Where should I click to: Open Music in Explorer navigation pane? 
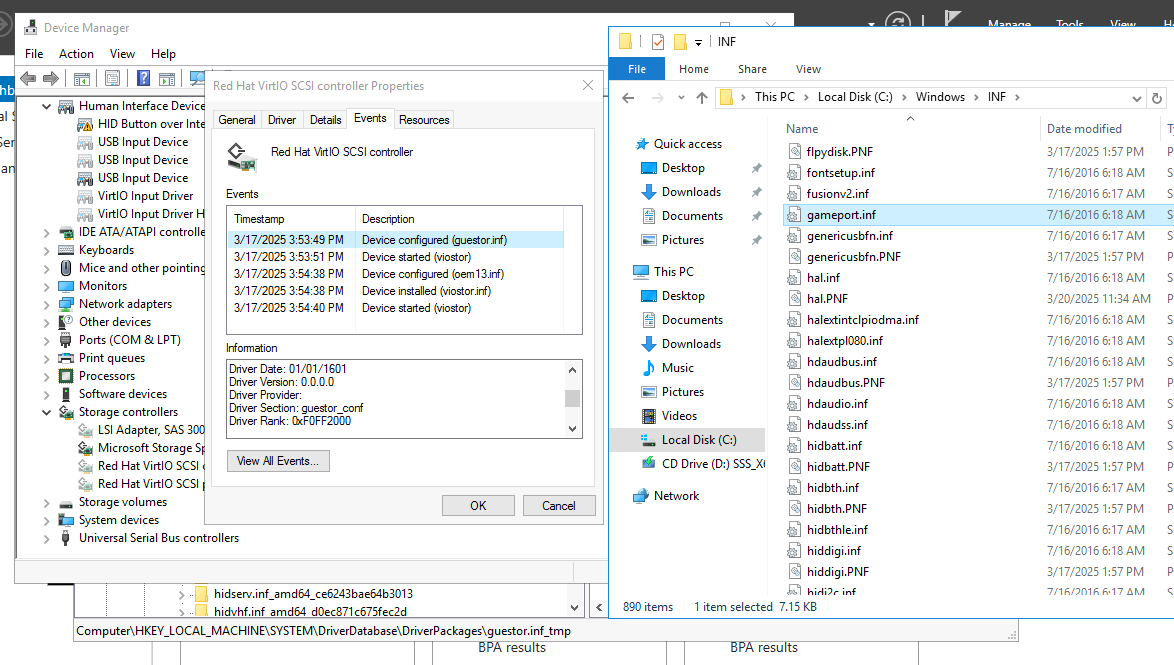[x=678, y=368]
